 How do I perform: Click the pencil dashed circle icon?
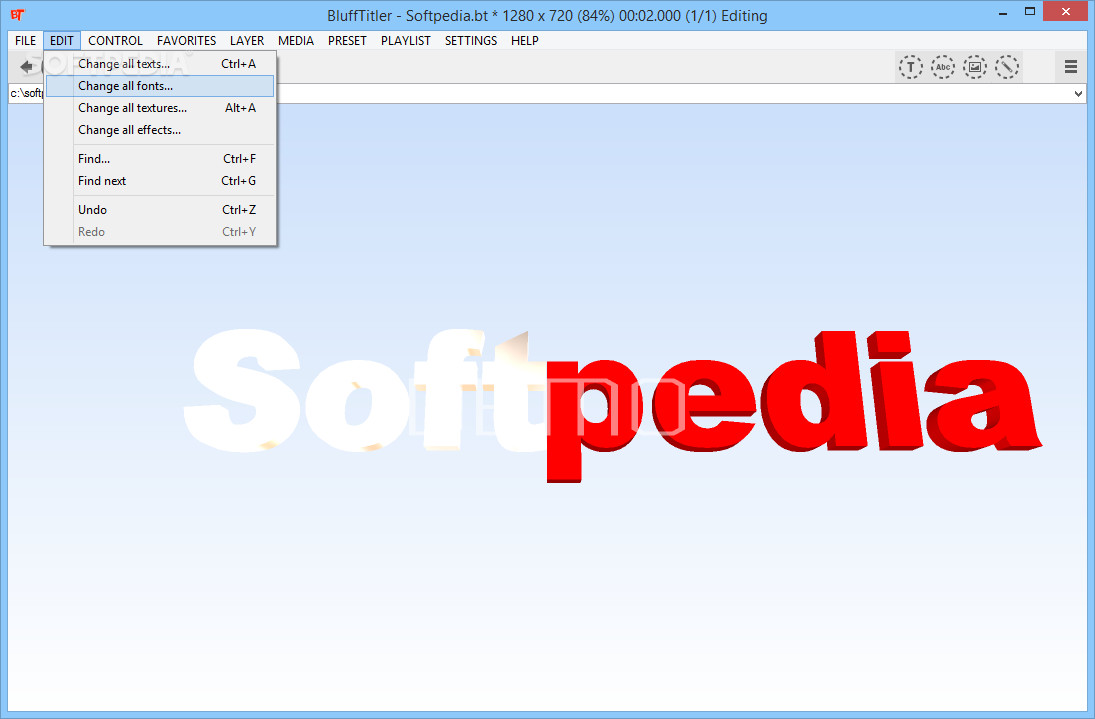pyautogui.click(x=1007, y=67)
